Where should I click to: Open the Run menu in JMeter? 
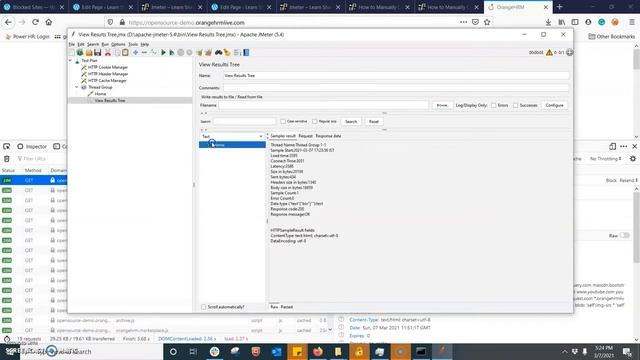pyautogui.click(x=105, y=44)
